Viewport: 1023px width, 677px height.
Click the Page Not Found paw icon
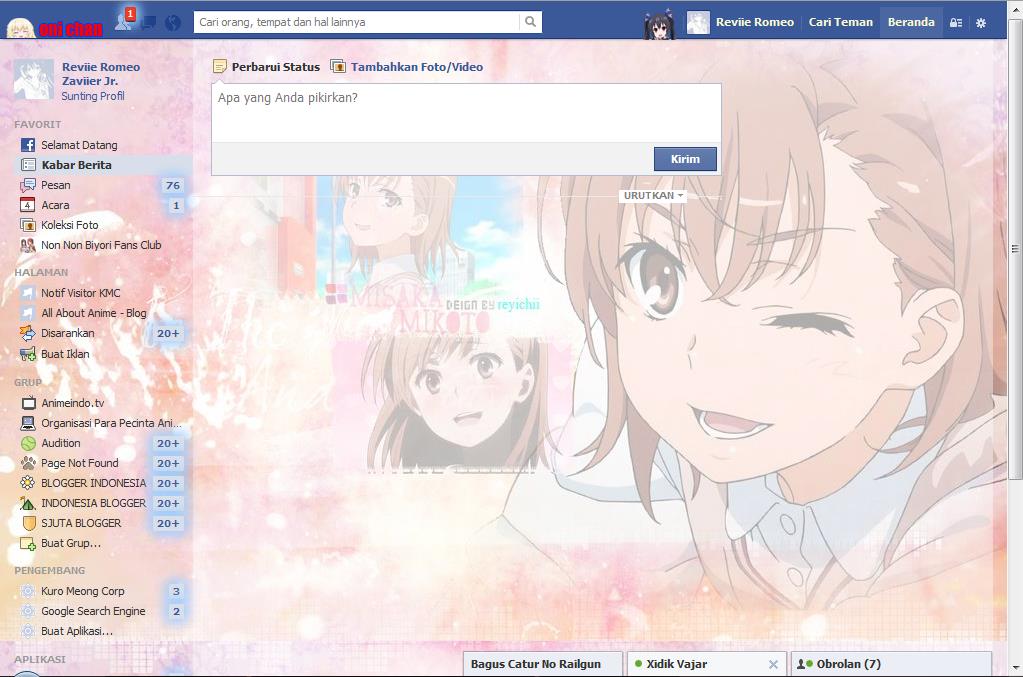point(28,463)
